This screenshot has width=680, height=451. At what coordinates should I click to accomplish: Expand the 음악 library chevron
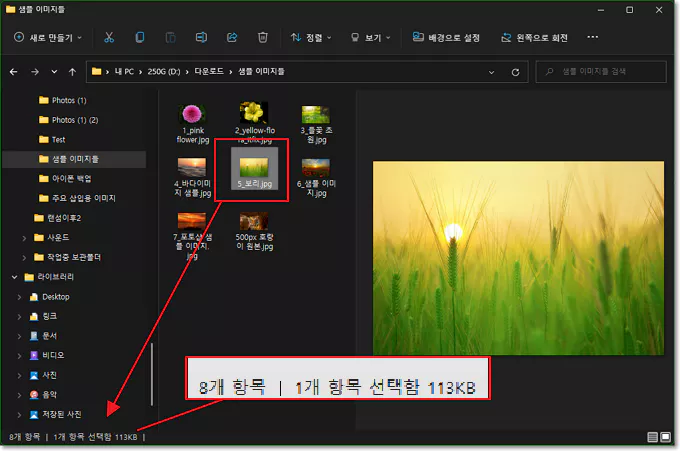20,395
